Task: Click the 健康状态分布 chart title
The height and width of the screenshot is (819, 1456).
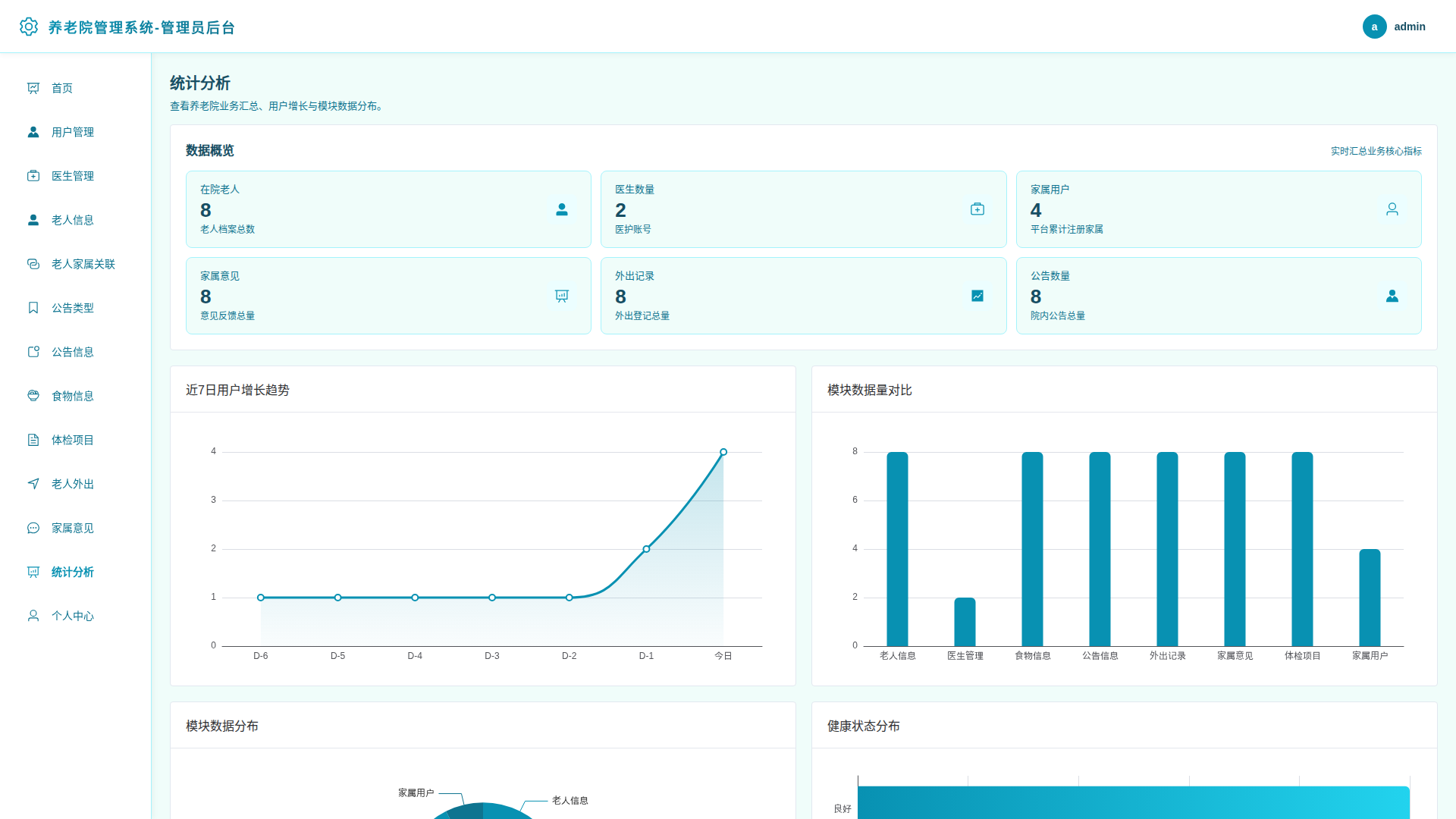Action: click(864, 726)
